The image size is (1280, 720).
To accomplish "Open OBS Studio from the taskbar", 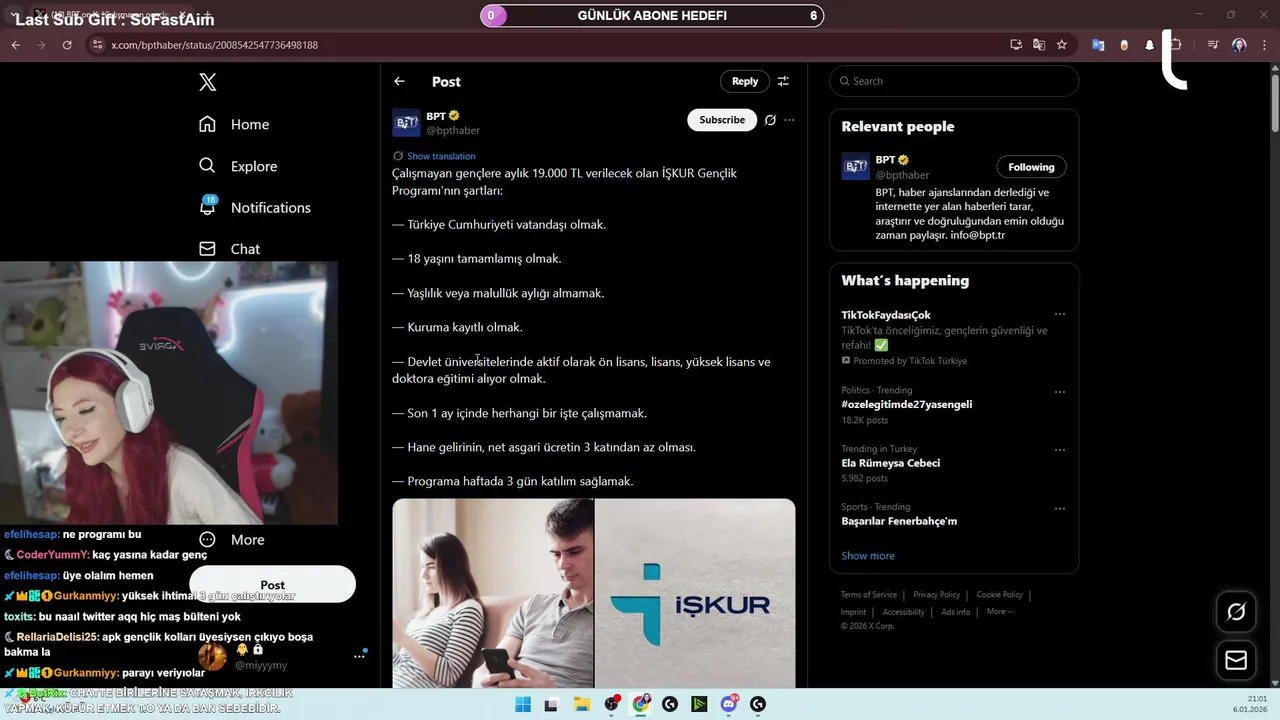I will [612, 704].
